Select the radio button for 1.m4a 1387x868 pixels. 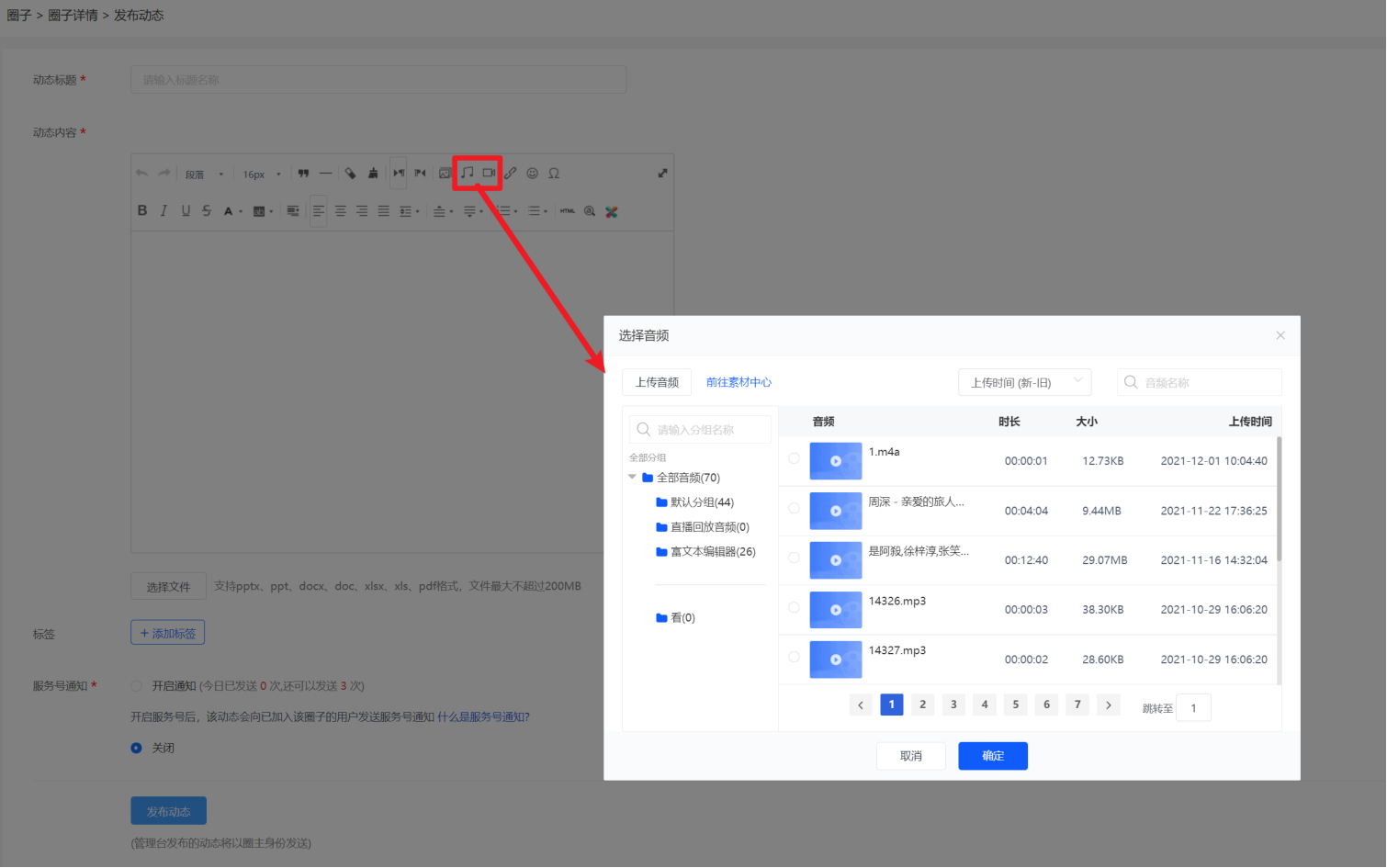click(794, 458)
